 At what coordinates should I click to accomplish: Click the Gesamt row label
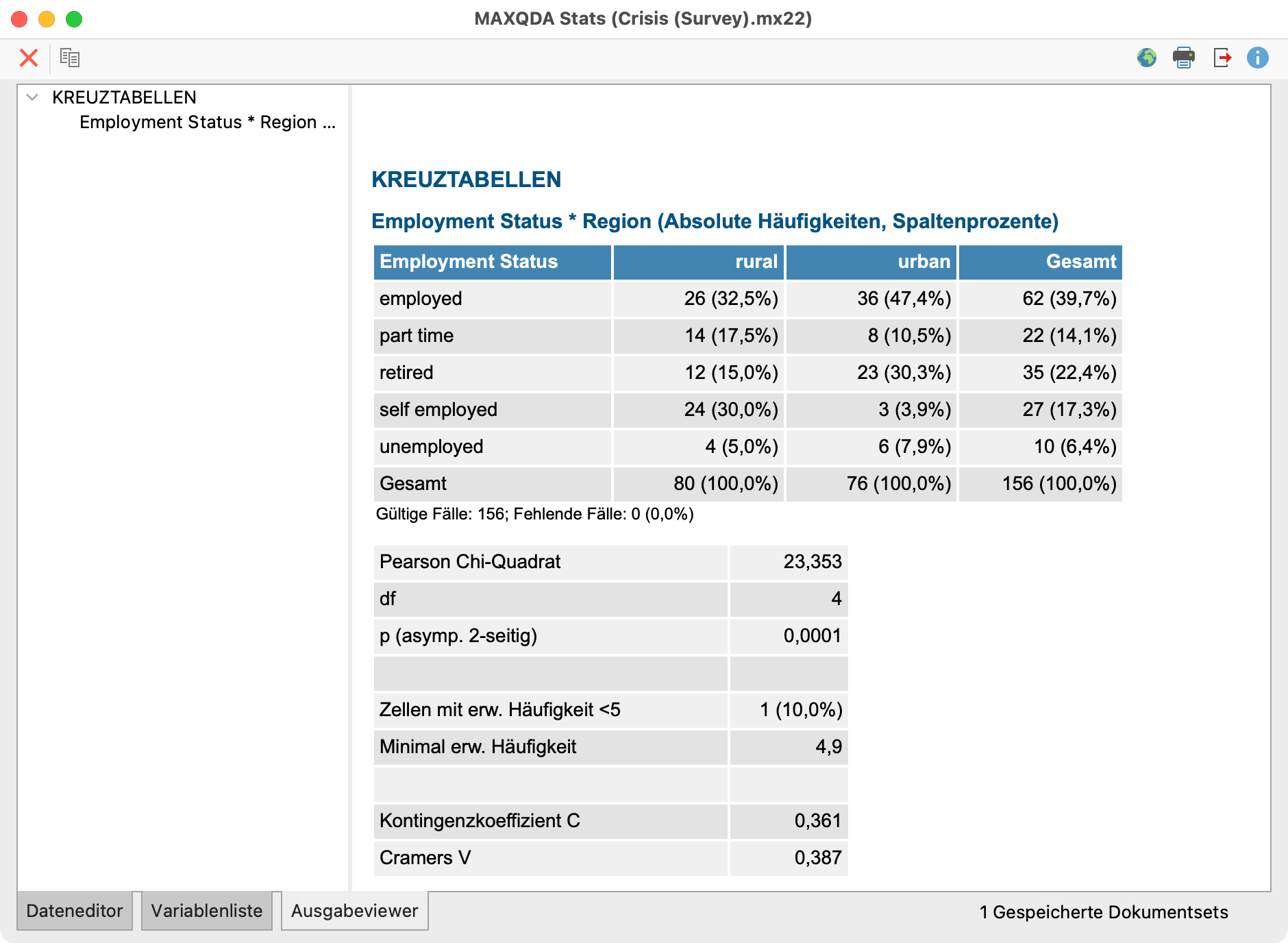[493, 484]
